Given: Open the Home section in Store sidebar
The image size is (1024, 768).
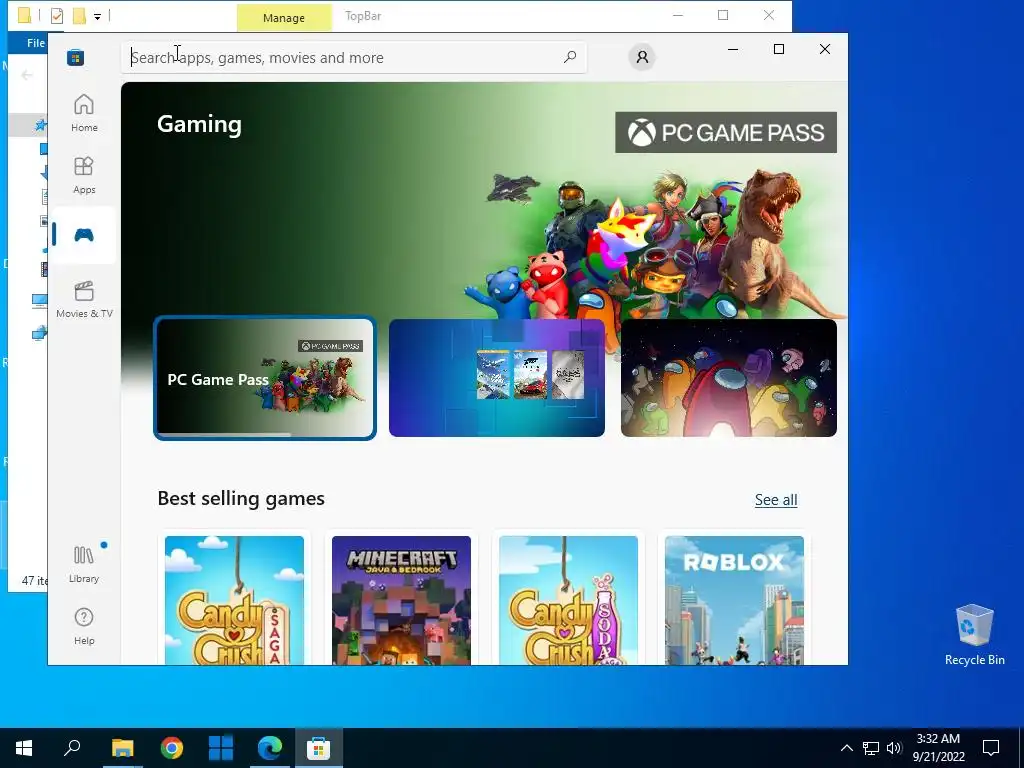Looking at the screenshot, I should click(84, 113).
